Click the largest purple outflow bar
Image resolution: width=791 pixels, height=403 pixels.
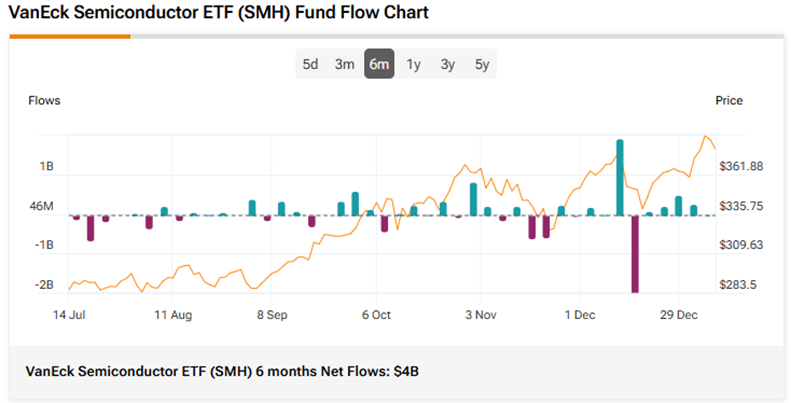click(x=634, y=253)
